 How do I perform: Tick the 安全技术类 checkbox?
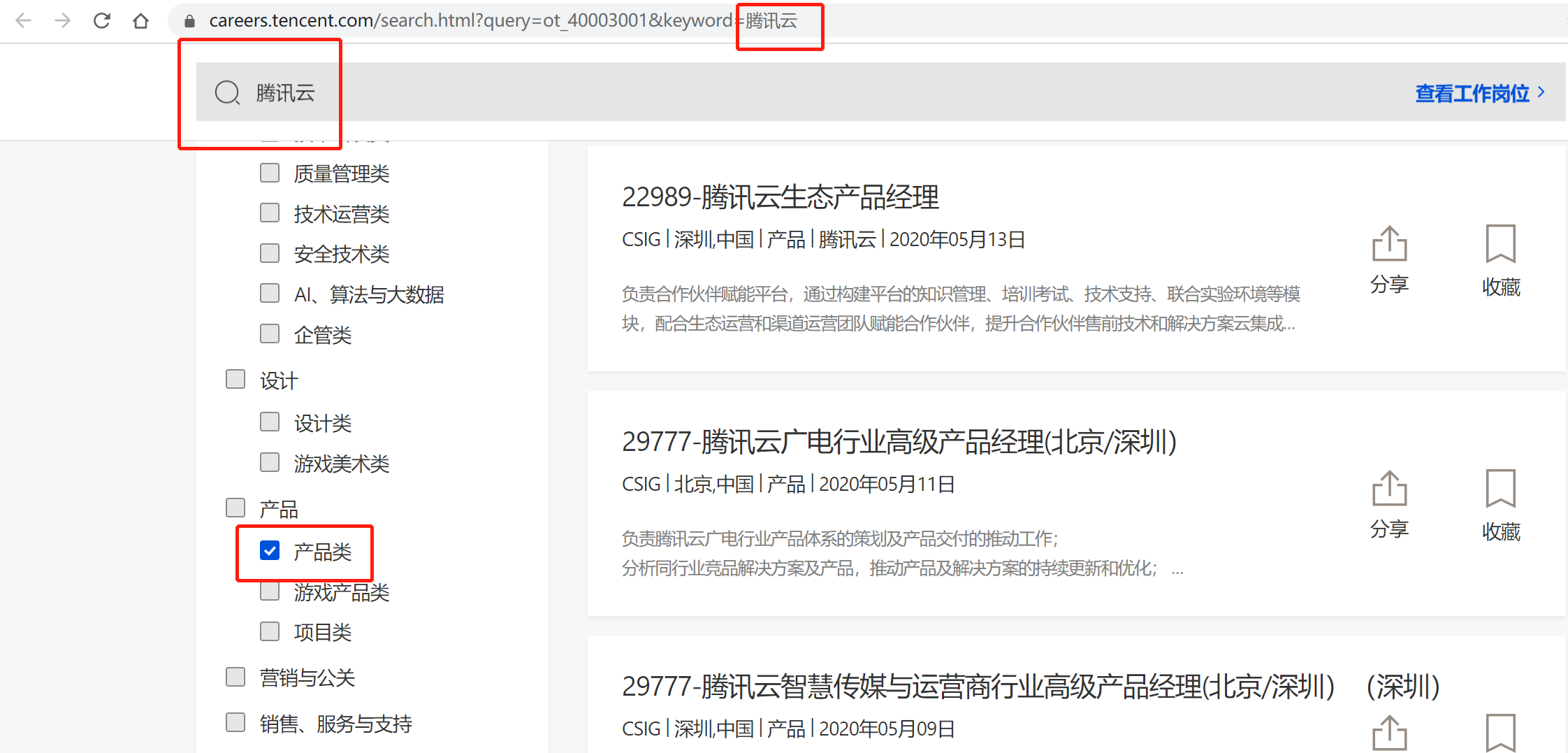(270, 253)
